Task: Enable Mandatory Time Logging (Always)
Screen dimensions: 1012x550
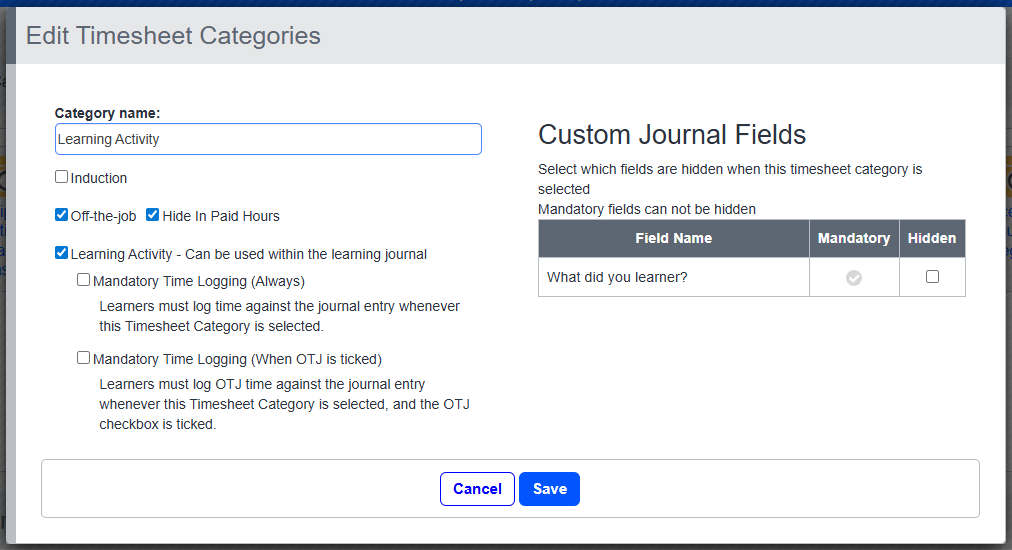Action: [x=84, y=280]
